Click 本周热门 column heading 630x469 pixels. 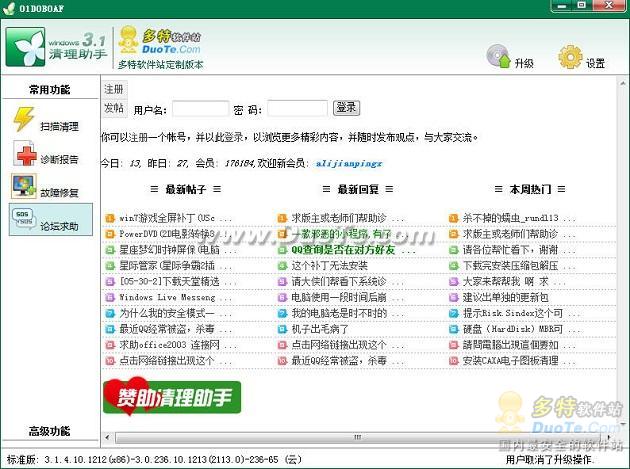tap(530, 189)
